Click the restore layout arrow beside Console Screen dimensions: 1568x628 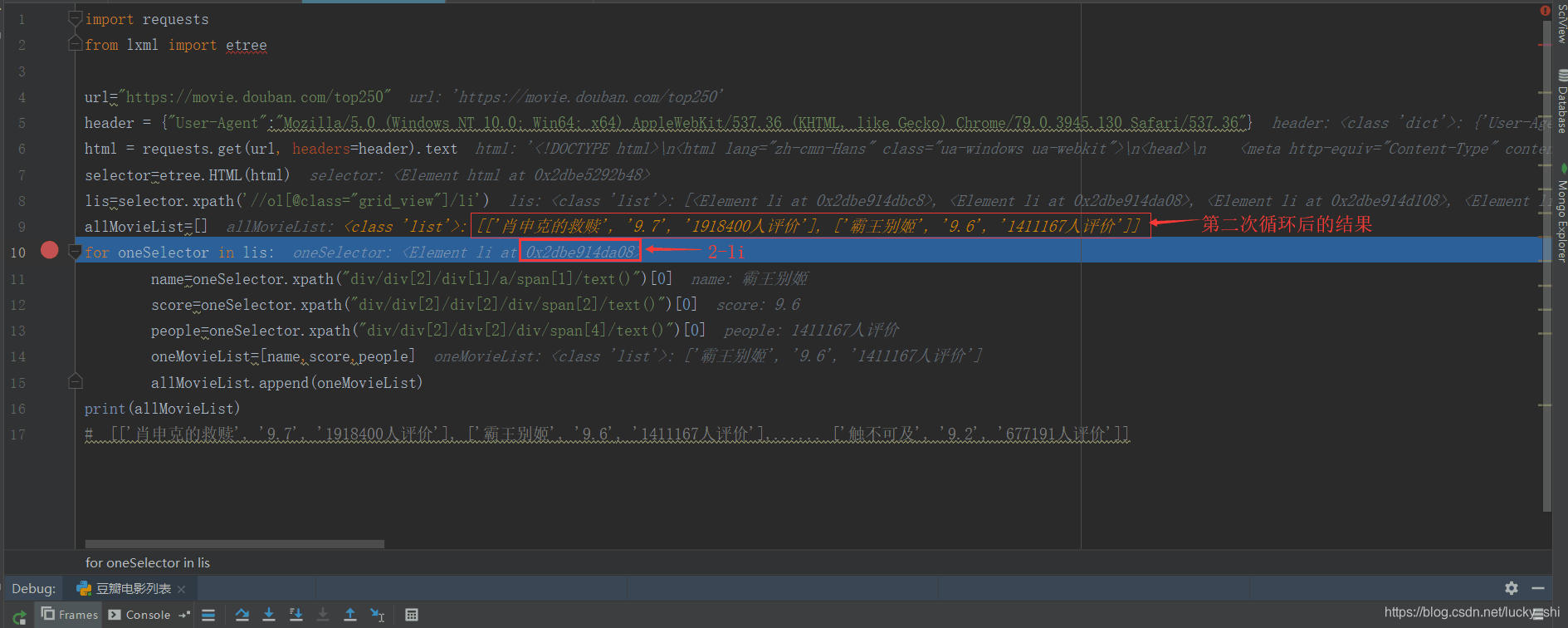(184, 615)
